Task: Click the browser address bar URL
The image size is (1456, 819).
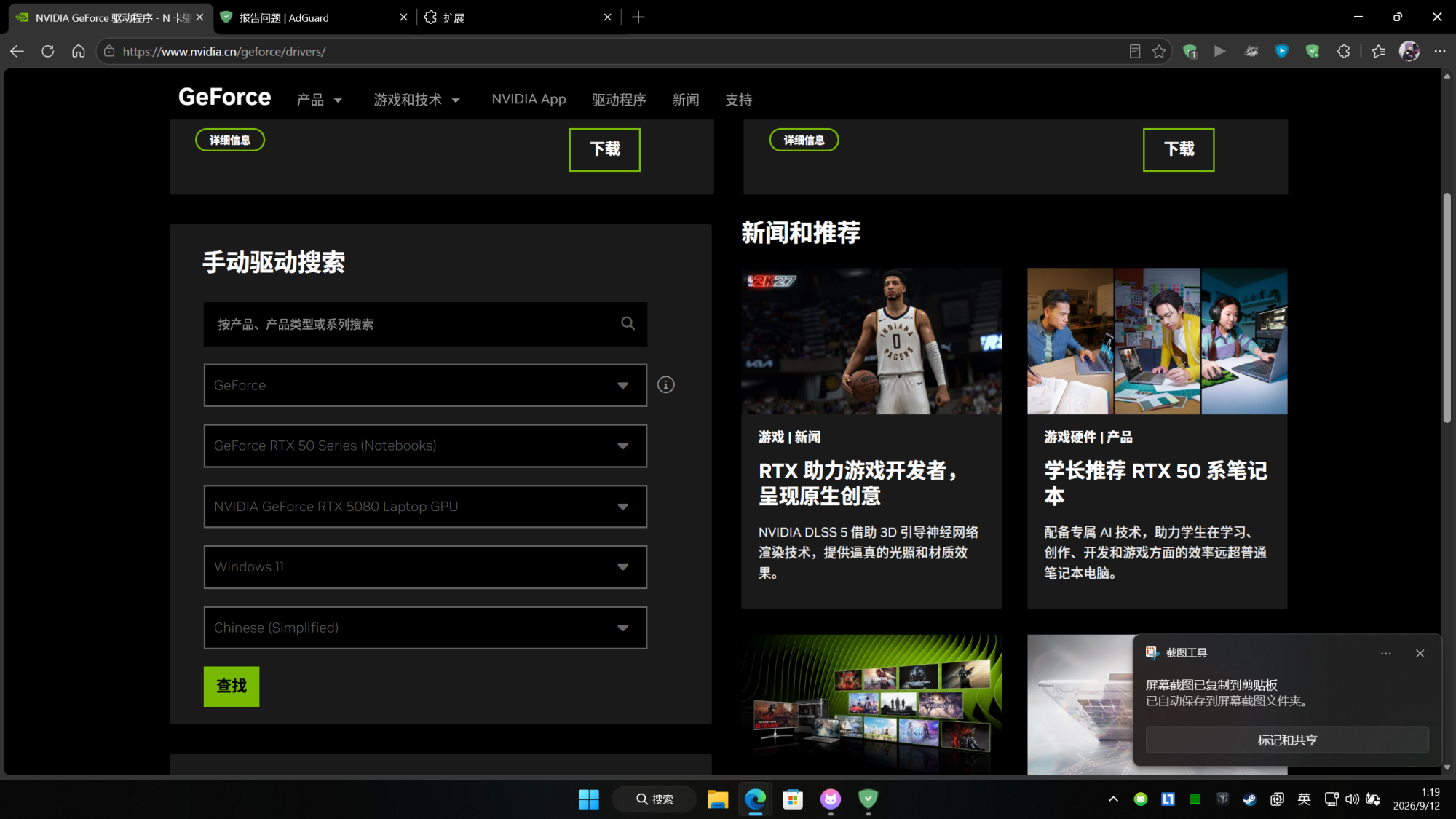Action: pos(224,51)
